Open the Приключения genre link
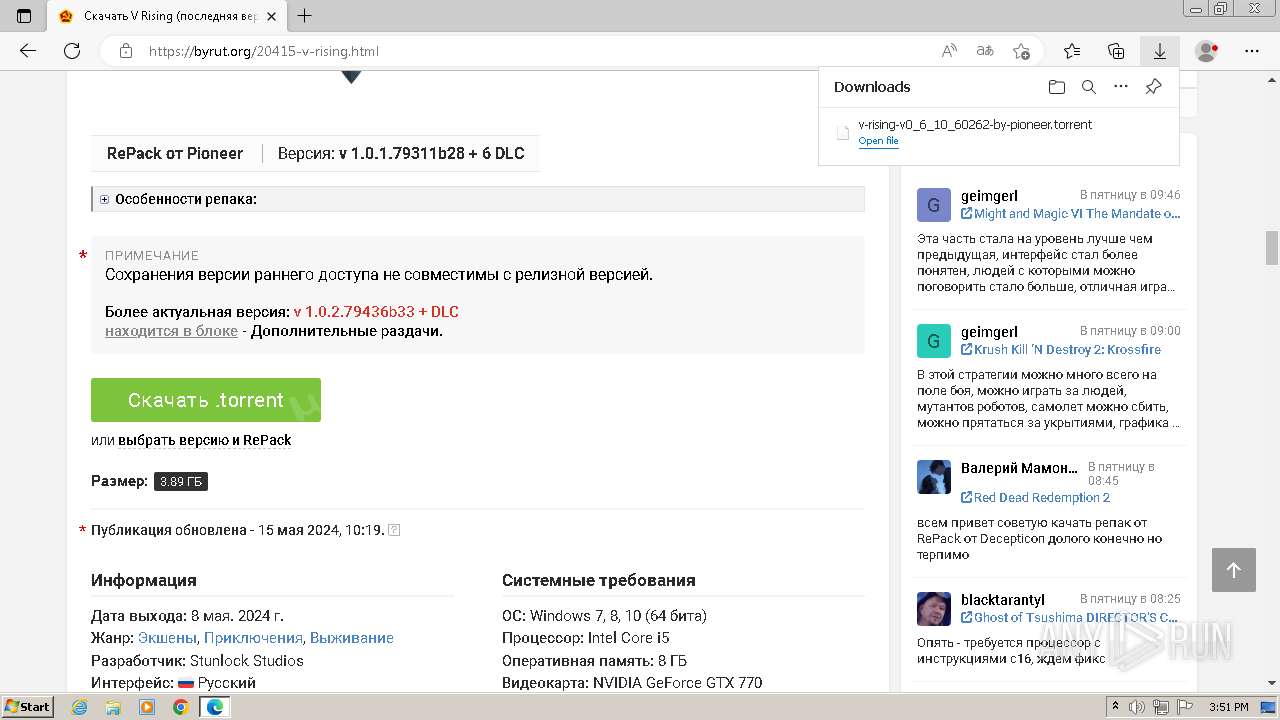This screenshot has height=720, width=1280. pos(253,638)
